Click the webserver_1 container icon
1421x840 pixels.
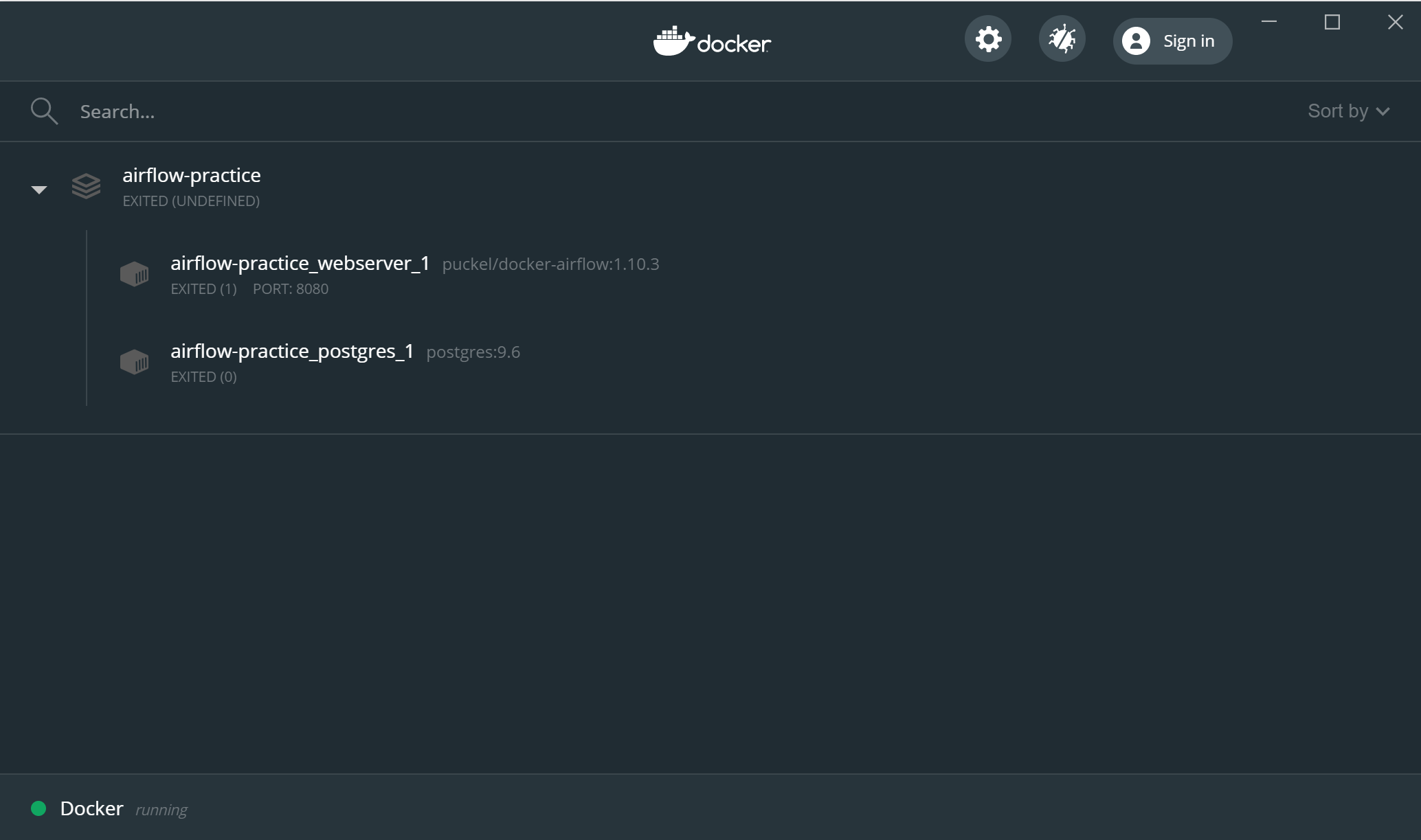134,274
